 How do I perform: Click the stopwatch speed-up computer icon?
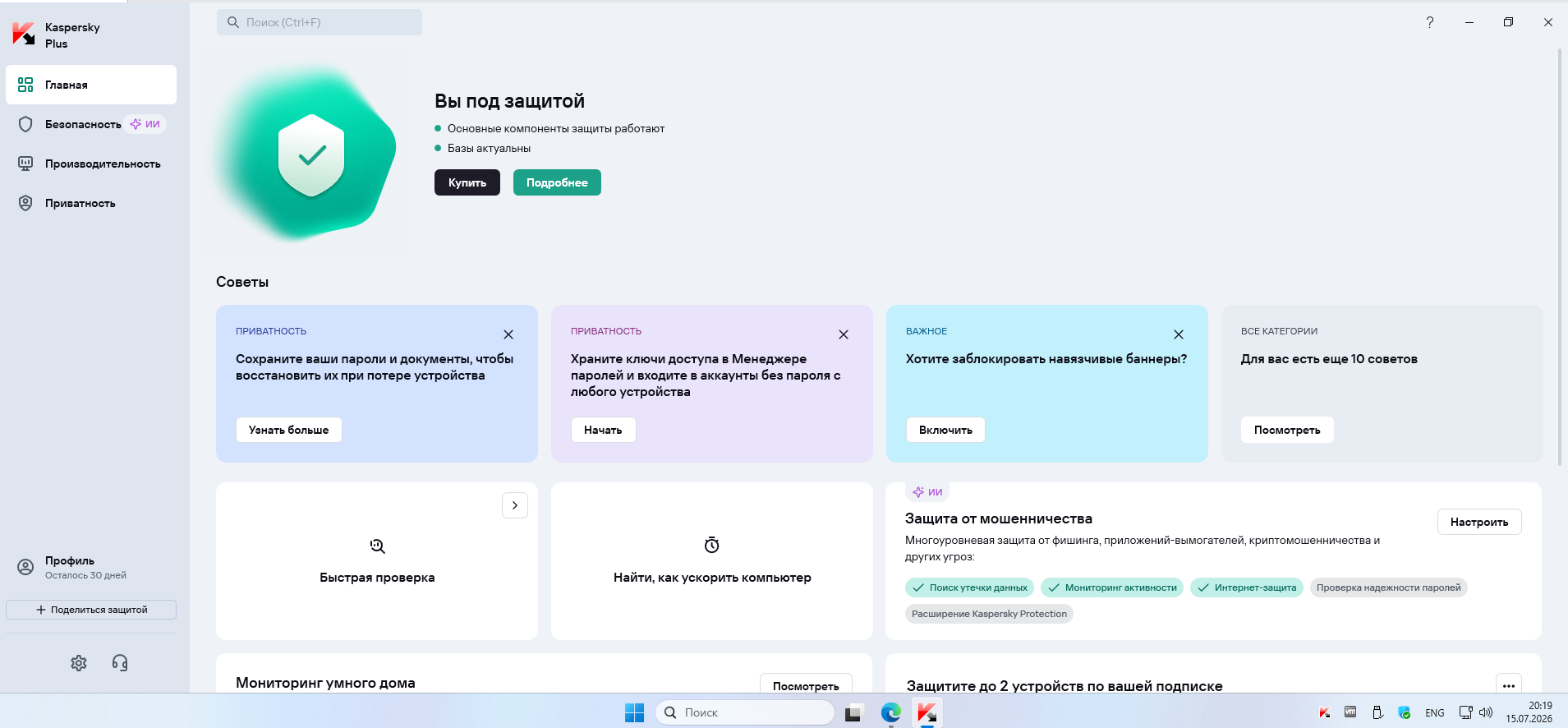pyautogui.click(x=712, y=545)
